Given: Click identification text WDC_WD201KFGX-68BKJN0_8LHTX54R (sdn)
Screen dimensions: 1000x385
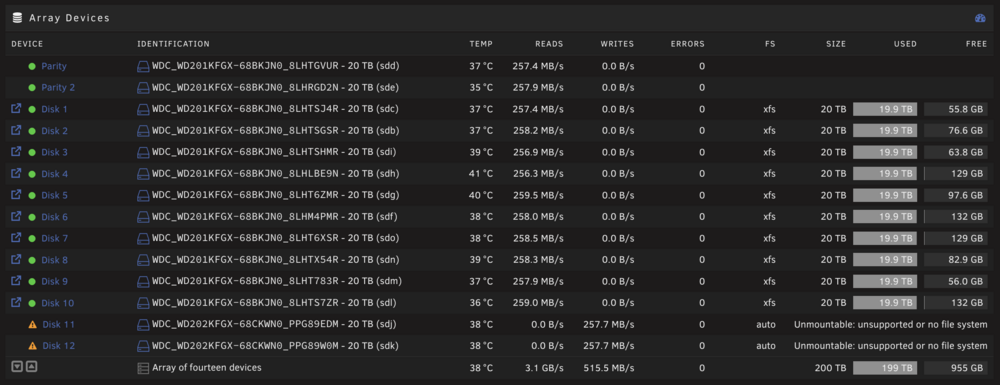Looking at the screenshot, I should click(x=276, y=259).
